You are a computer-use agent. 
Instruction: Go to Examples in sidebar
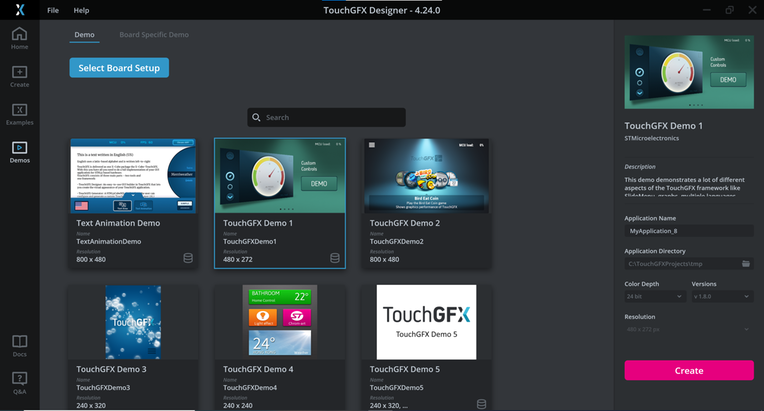tap(19, 114)
